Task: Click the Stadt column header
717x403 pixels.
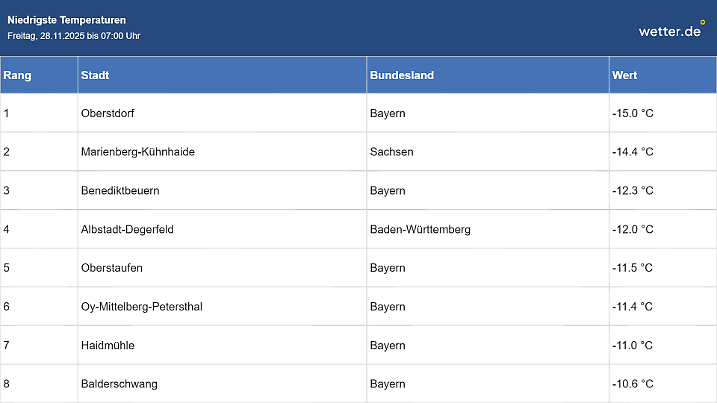Action: [x=96, y=76]
